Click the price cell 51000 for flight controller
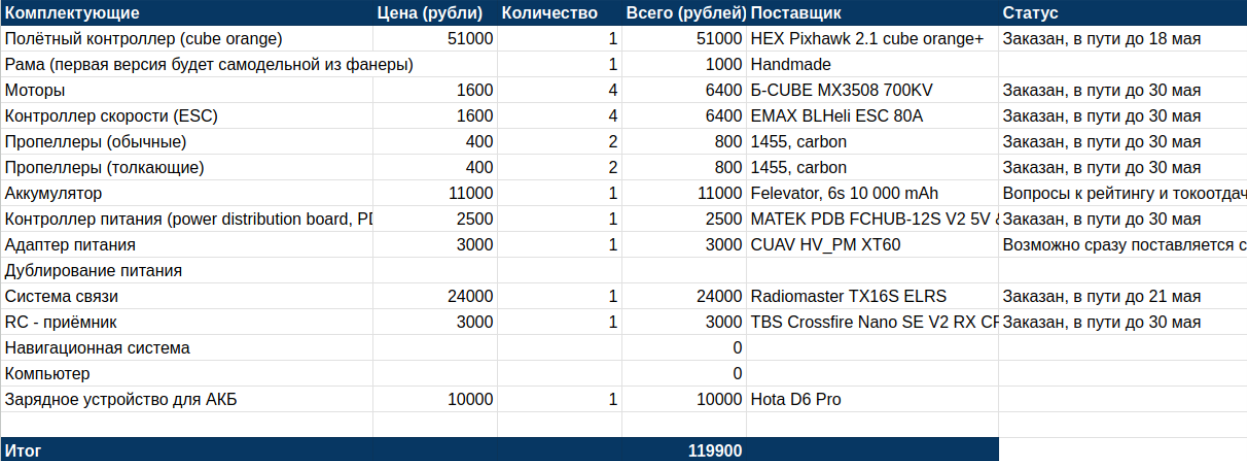The width and height of the screenshot is (1247, 461). click(x=435, y=39)
